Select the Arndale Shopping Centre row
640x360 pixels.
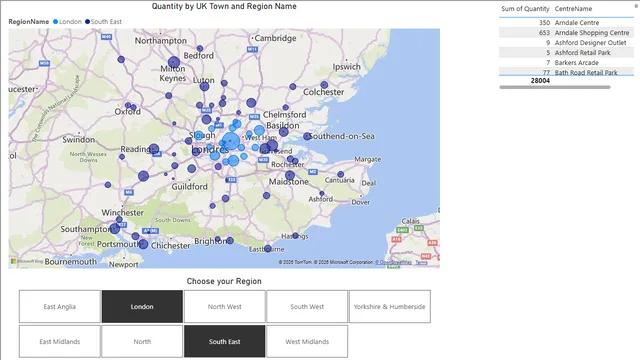tap(566, 33)
